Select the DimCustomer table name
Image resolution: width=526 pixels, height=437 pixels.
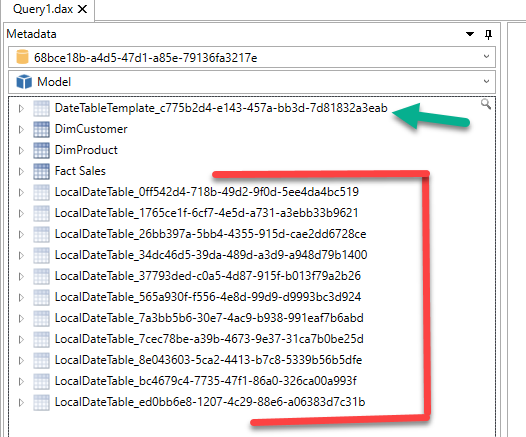tap(91, 129)
